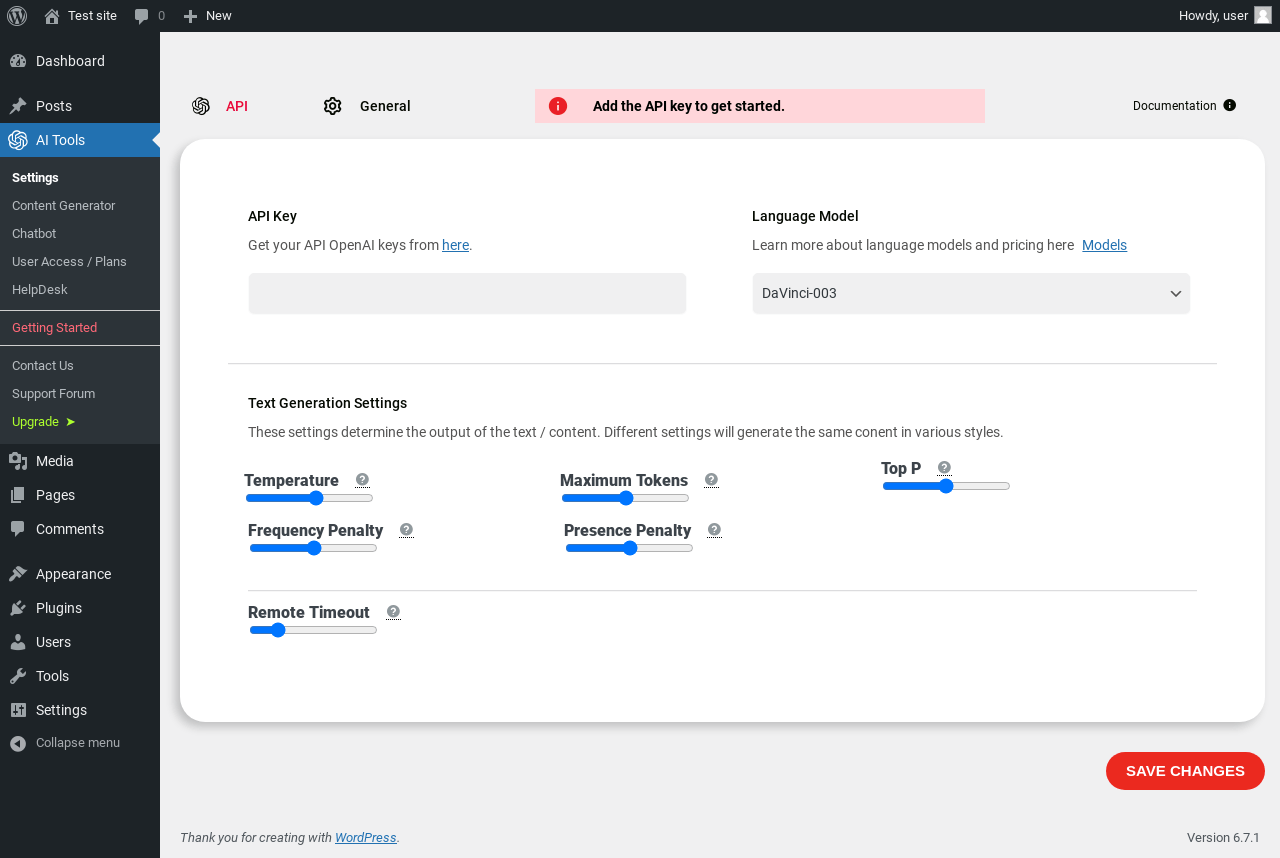This screenshot has width=1280, height=858.
Task: Click the Maximum Tokens help icon
Action: (711, 480)
